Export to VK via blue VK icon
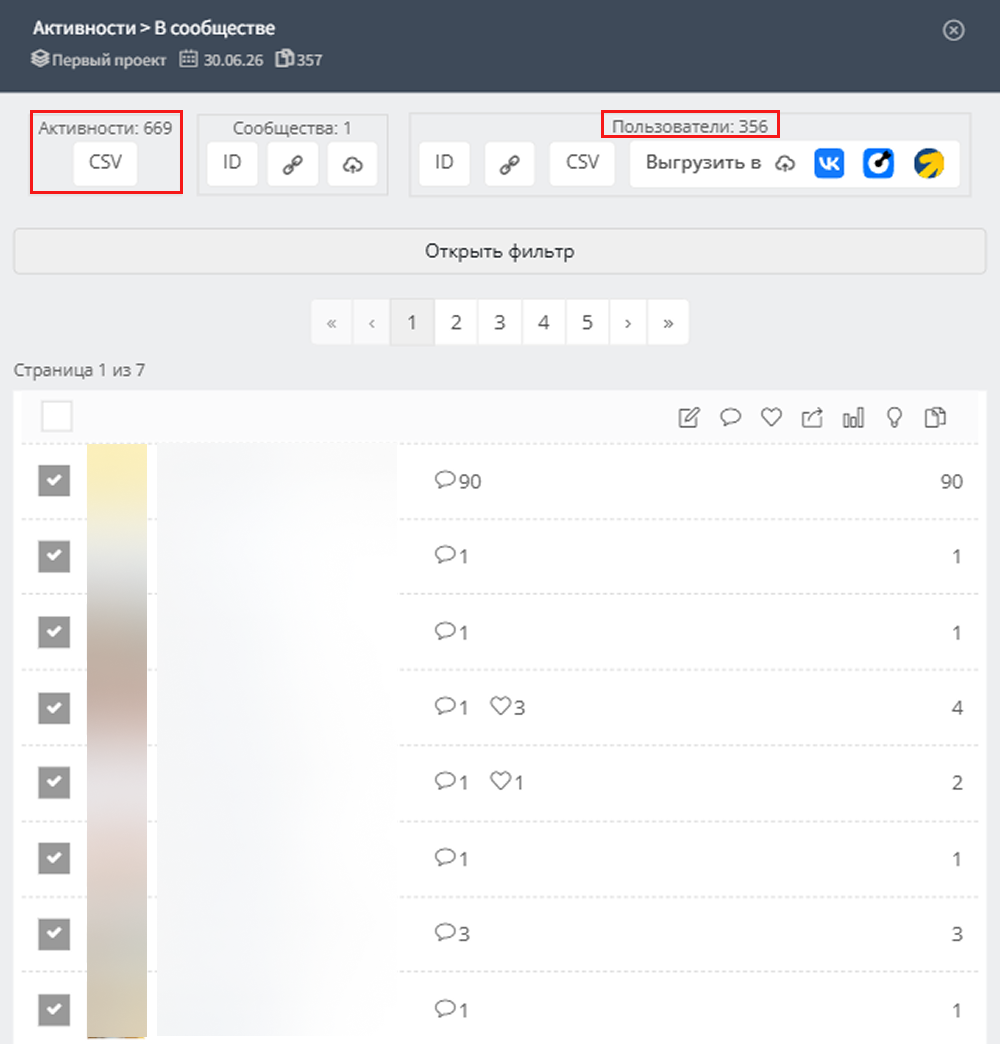This screenshot has height=1044, width=1000. click(x=829, y=164)
